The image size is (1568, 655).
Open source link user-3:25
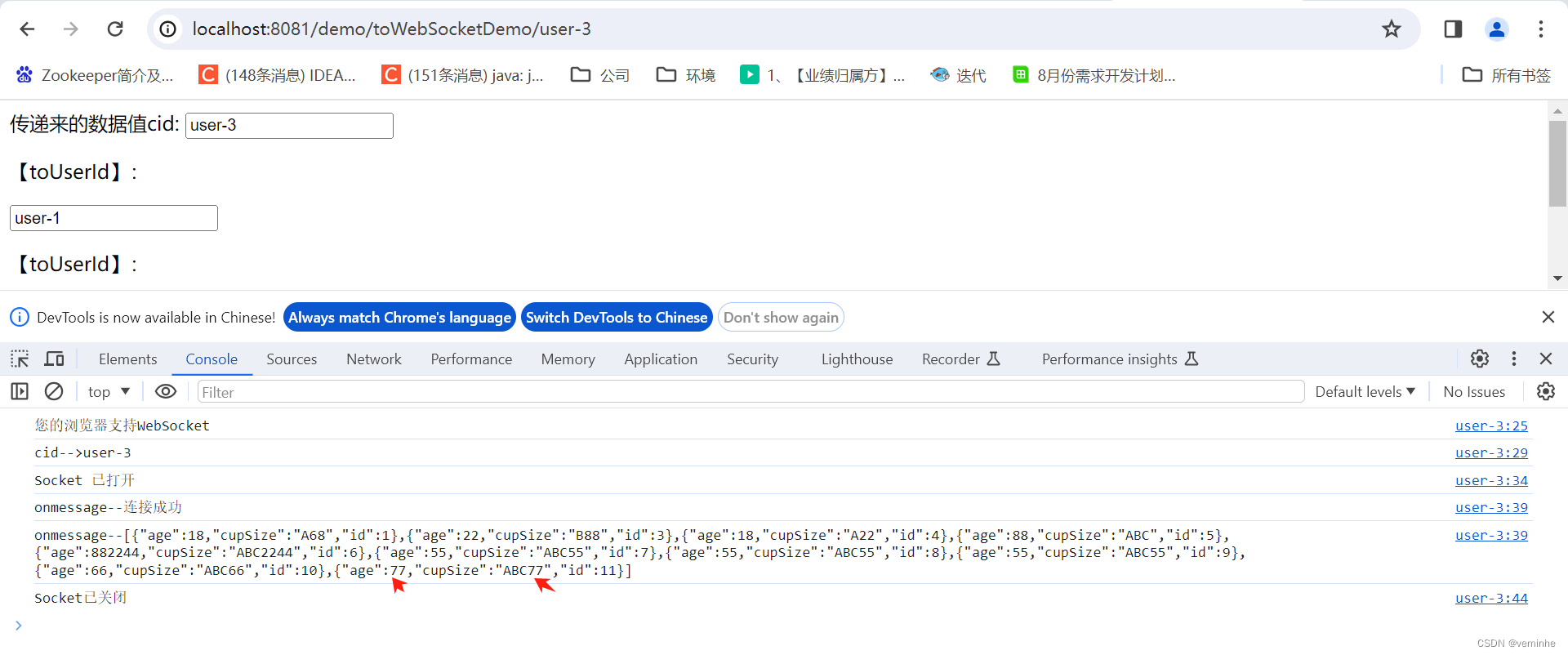coord(1491,426)
